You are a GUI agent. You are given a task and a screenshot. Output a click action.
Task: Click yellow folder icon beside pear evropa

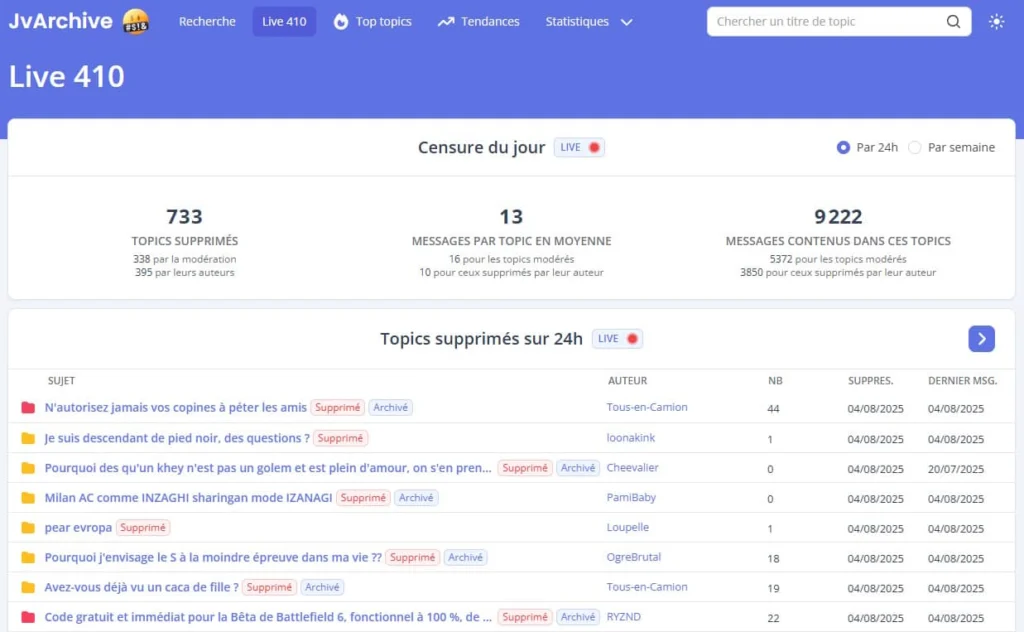click(28, 528)
